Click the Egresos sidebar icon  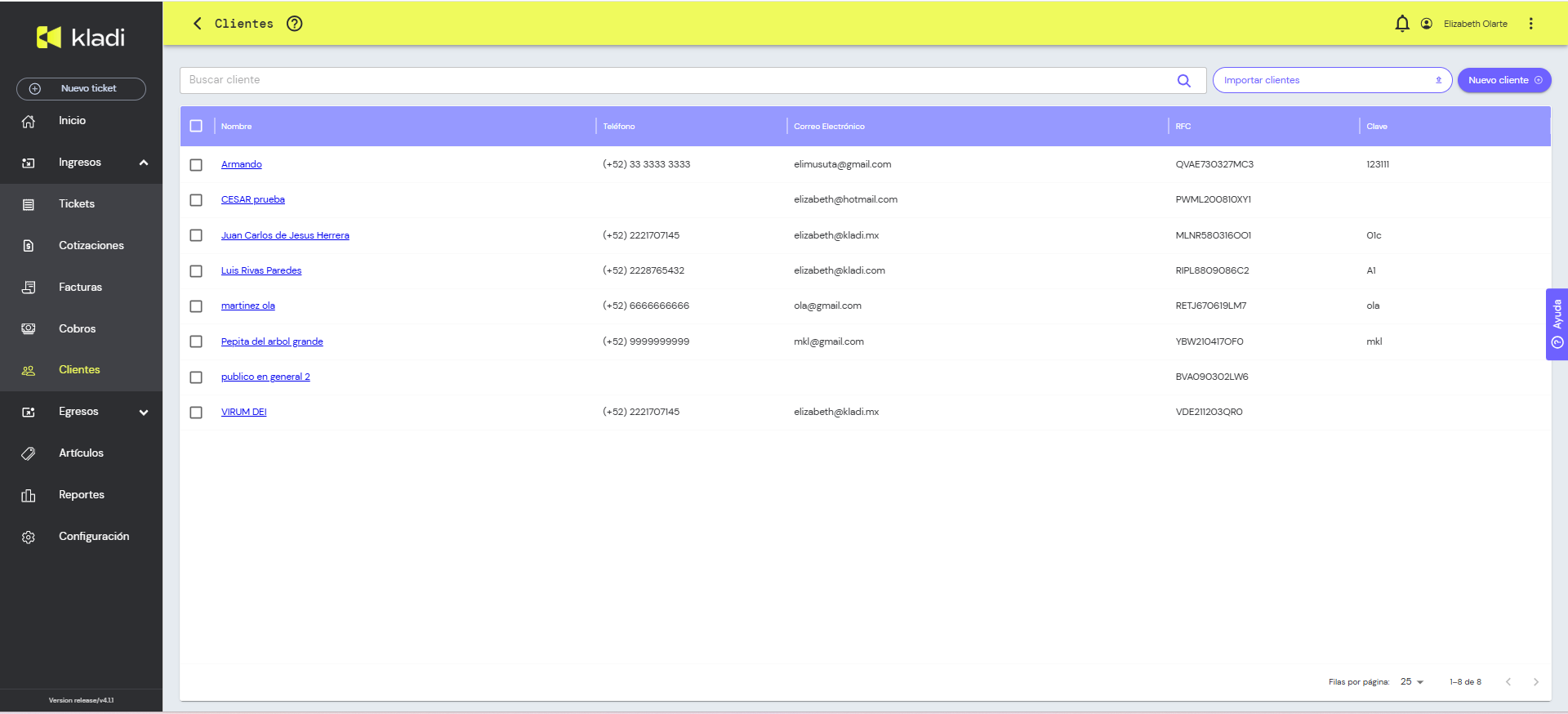click(x=29, y=412)
